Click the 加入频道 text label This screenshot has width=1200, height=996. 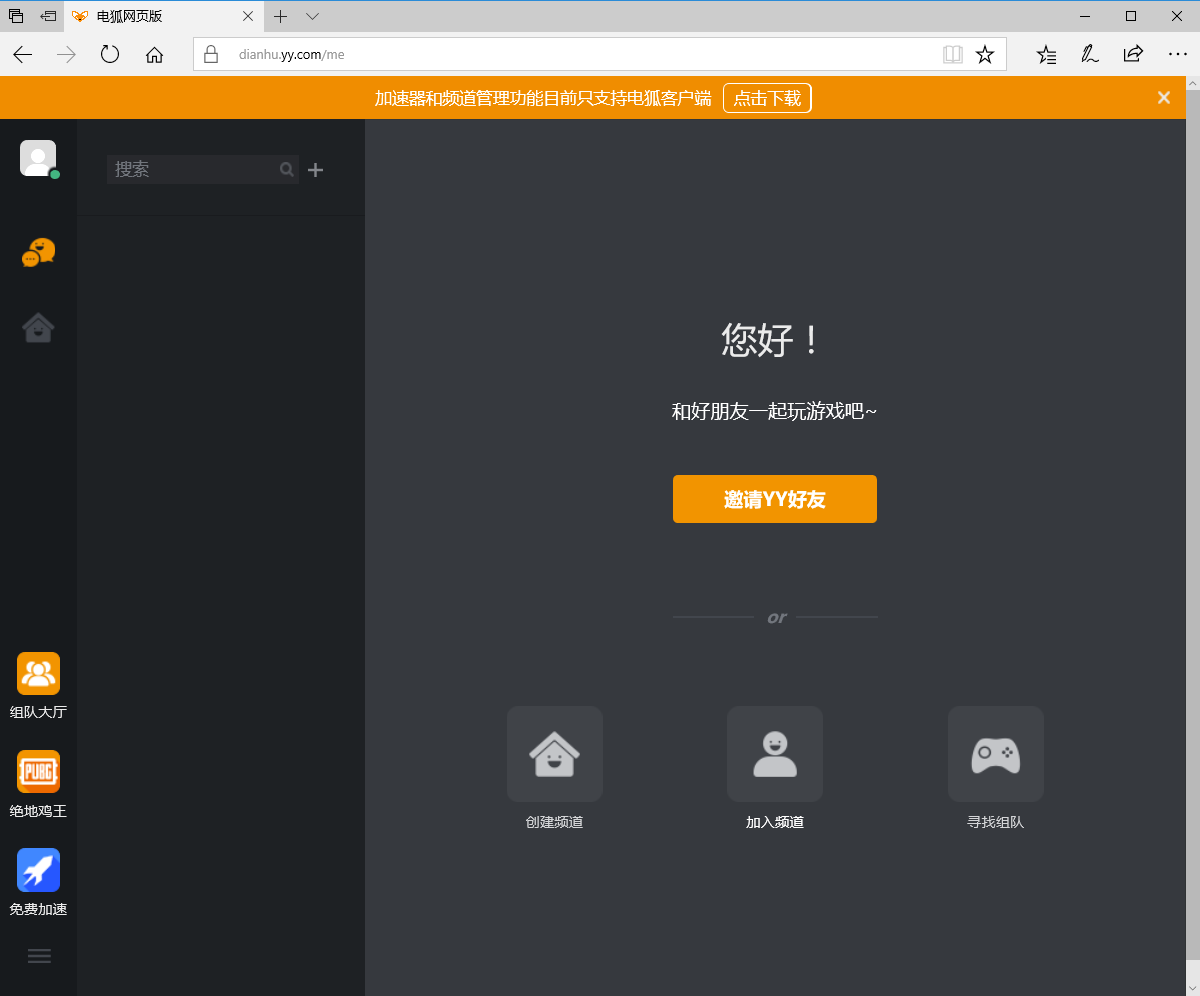pyautogui.click(x=775, y=823)
